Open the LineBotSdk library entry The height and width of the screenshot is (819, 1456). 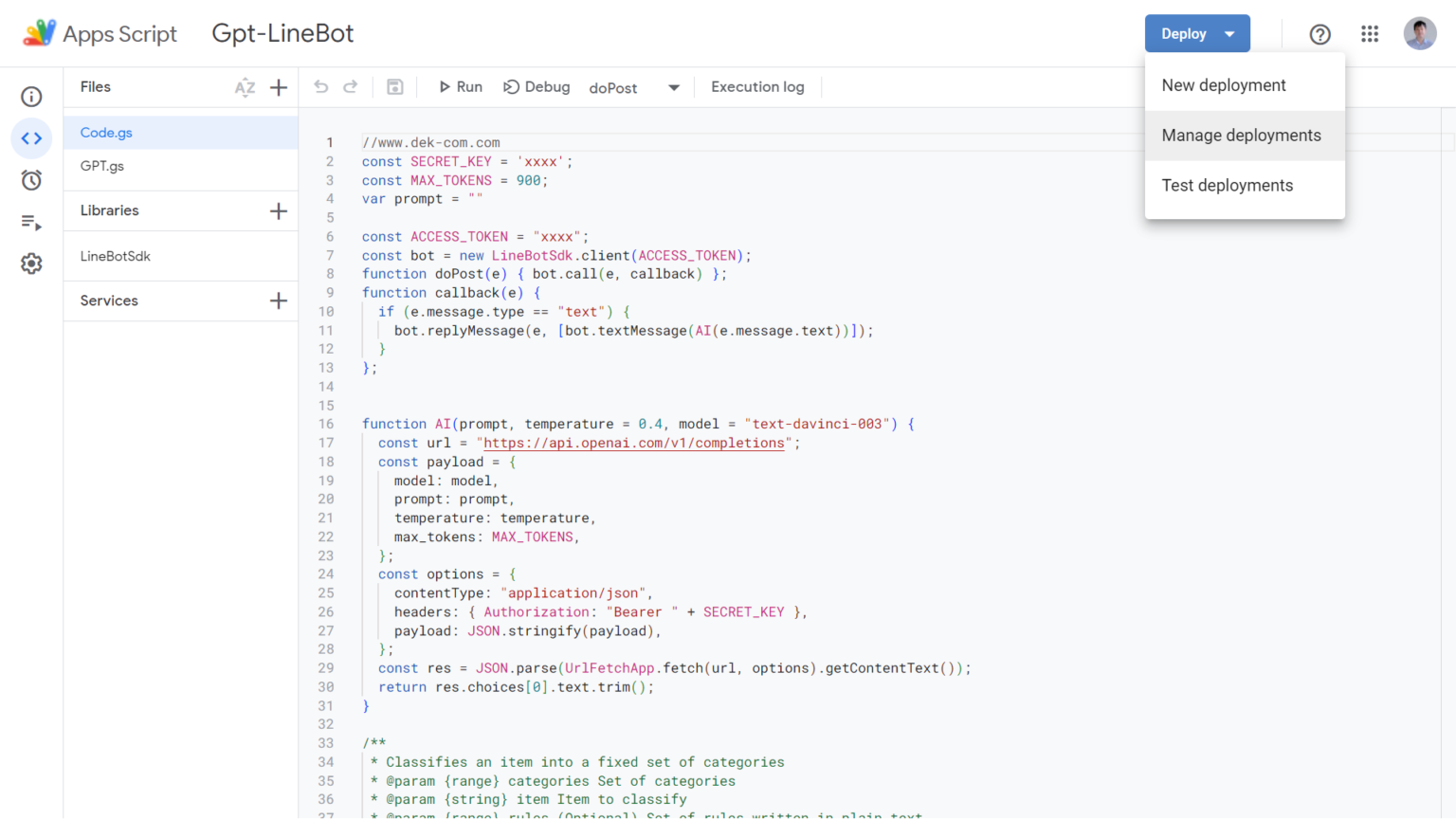(180, 256)
